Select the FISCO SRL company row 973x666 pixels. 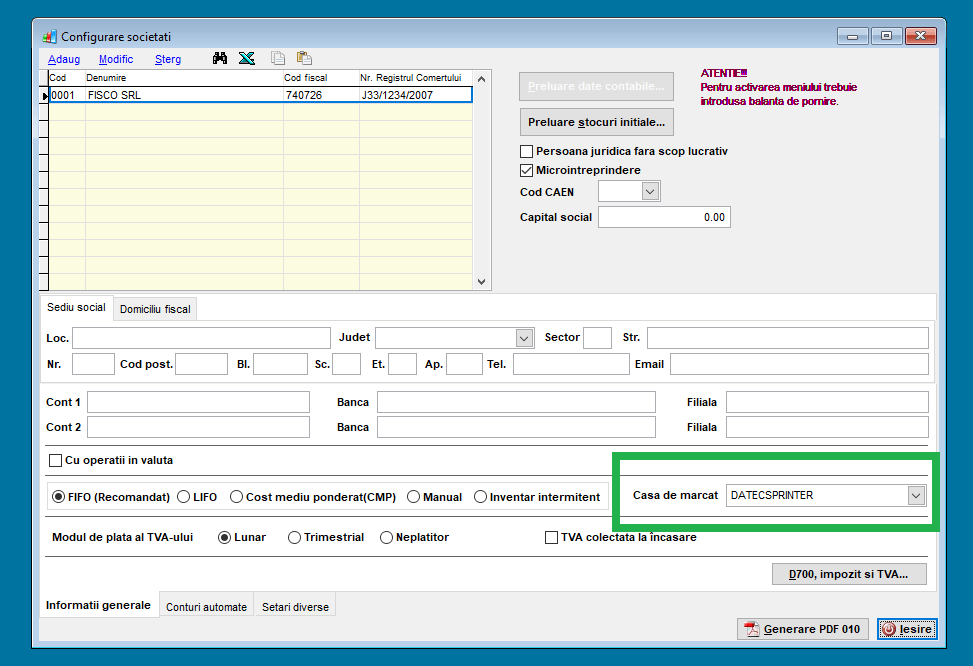pos(261,95)
